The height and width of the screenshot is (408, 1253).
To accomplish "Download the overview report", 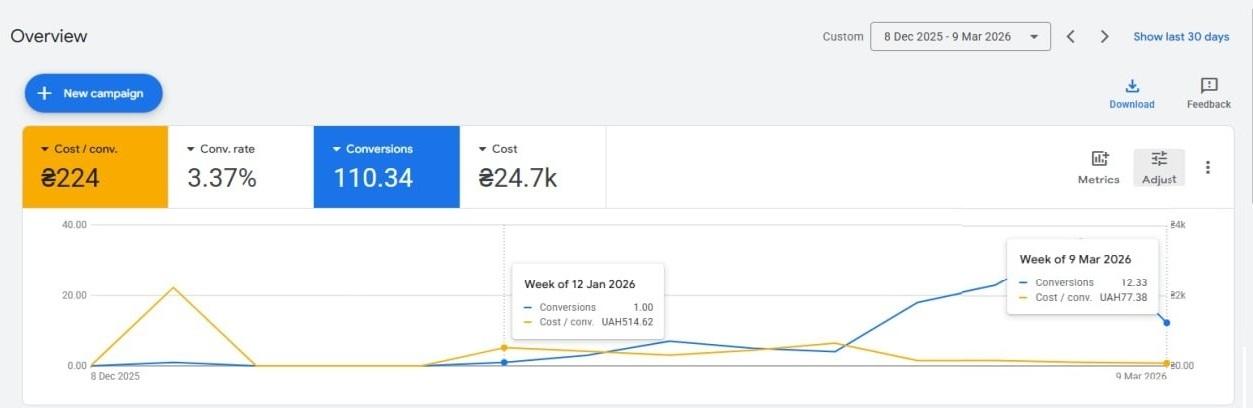I will [x=1132, y=94].
